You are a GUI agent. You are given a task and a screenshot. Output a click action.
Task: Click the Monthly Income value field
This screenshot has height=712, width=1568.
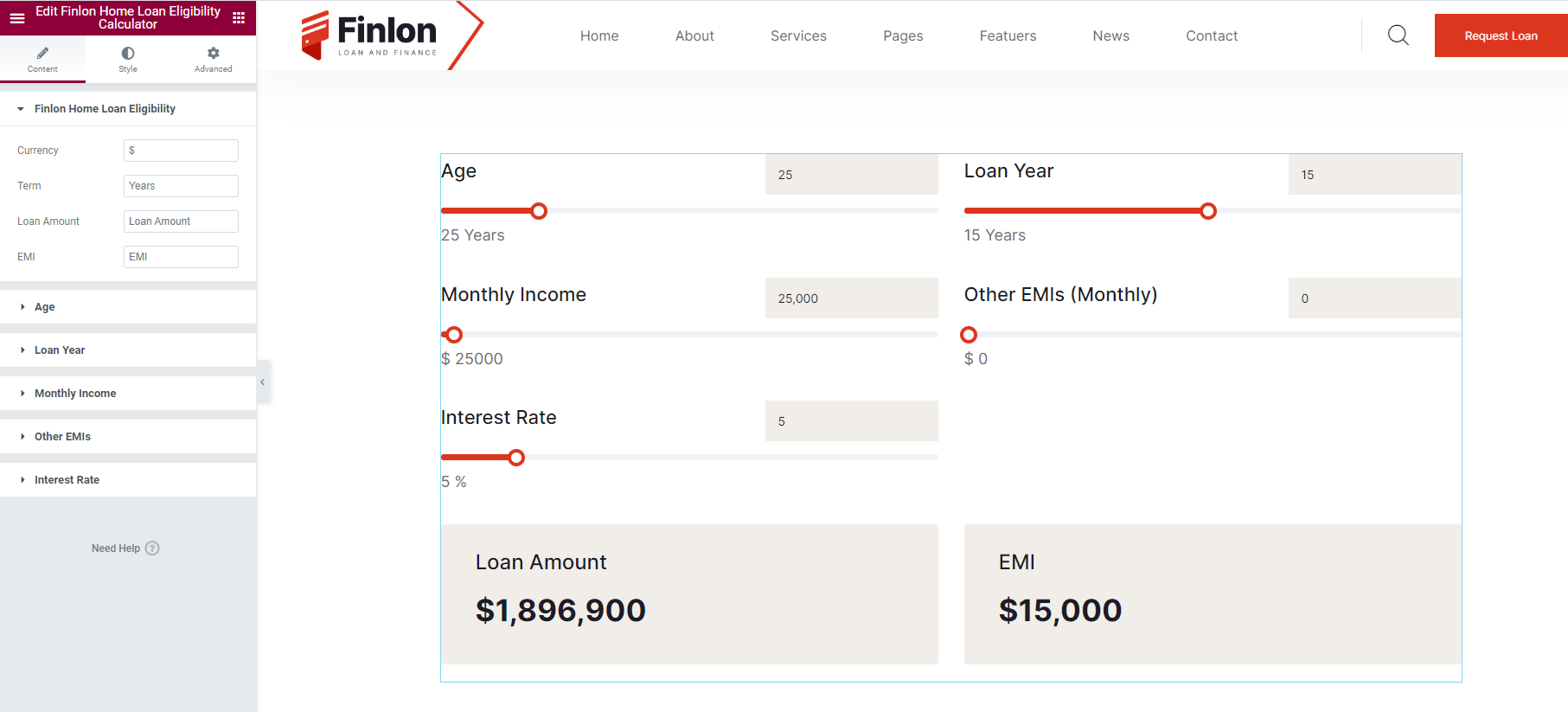click(851, 298)
